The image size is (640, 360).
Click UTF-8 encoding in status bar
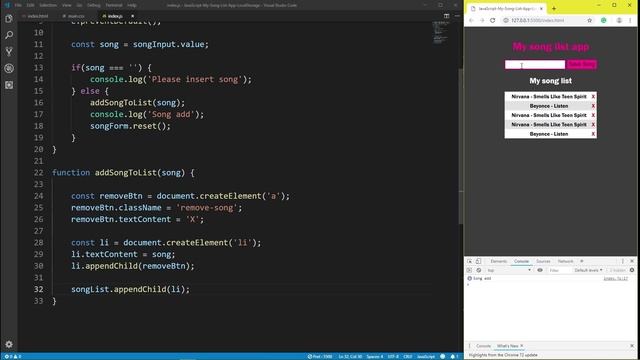[393, 356]
